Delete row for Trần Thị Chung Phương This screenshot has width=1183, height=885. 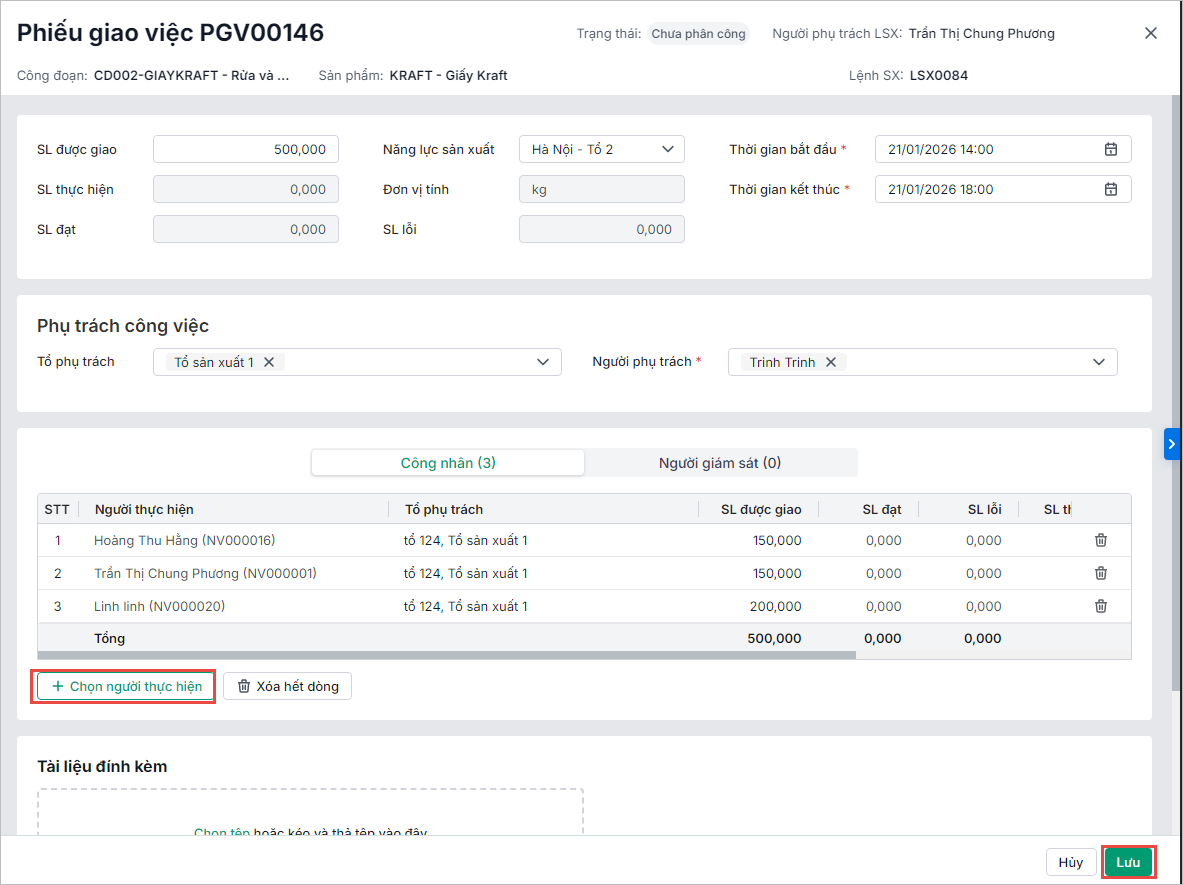tap(1101, 573)
